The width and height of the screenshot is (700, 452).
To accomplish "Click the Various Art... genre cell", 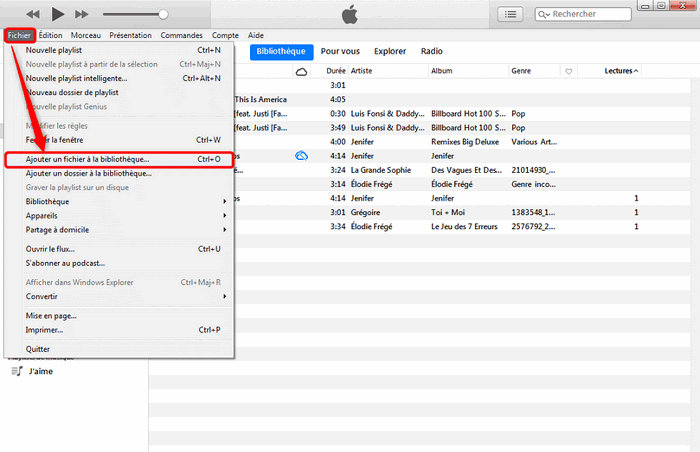I will click(x=534, y=142).
